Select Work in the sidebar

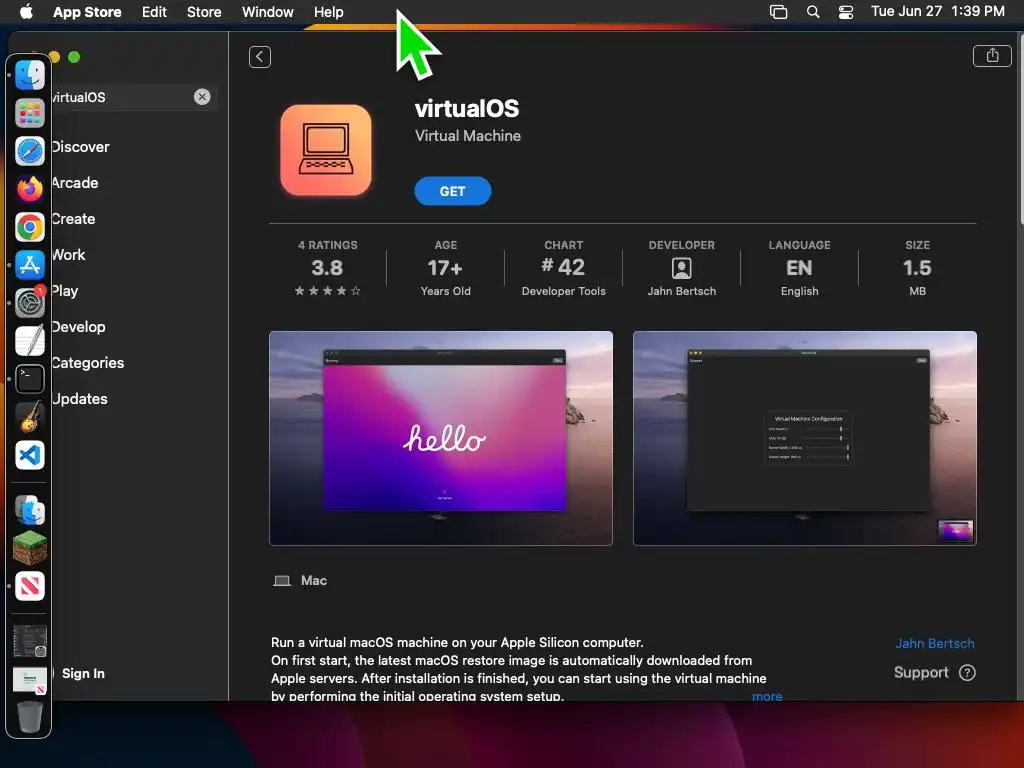point(68,255)
